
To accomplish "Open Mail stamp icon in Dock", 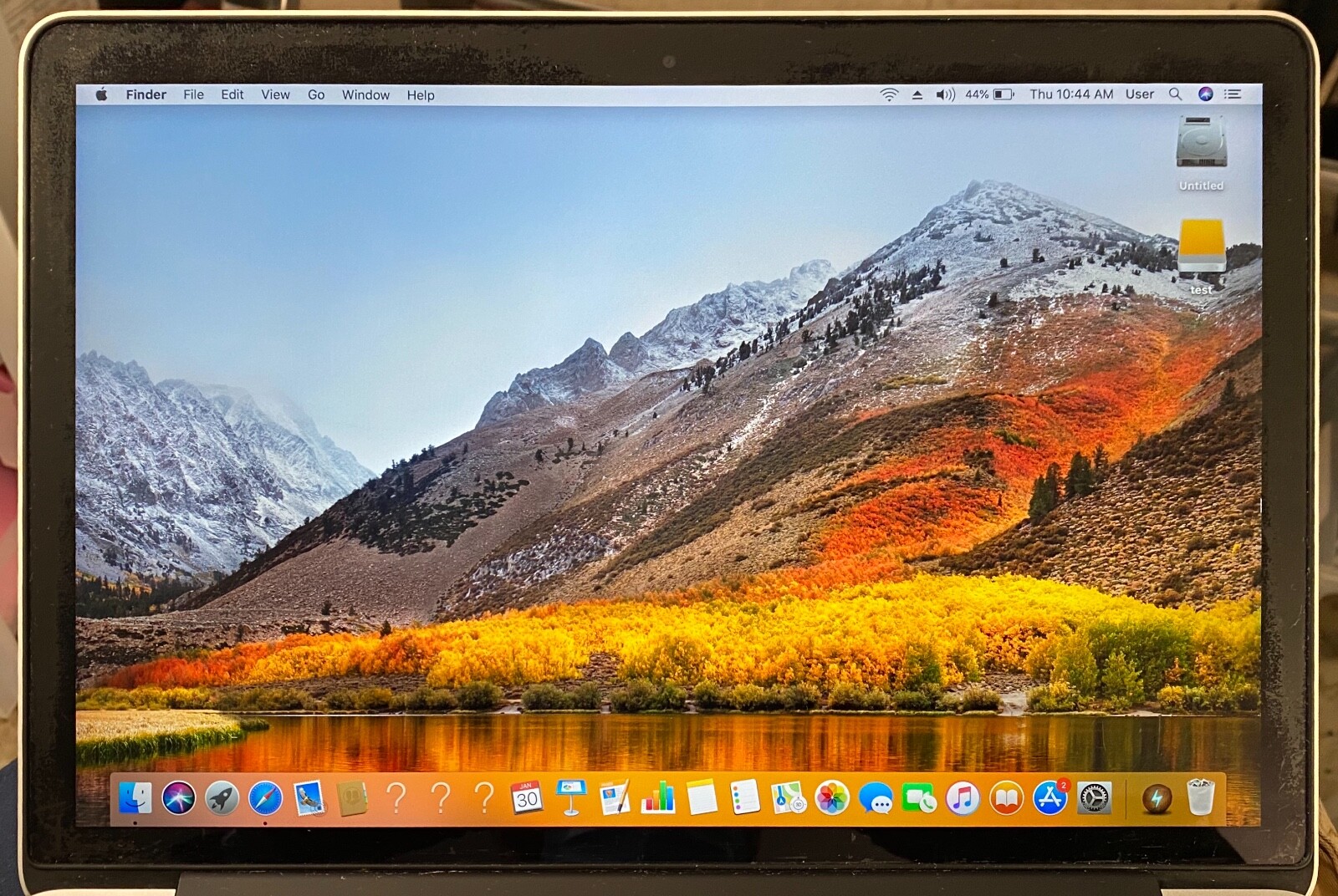I will 309,798.
